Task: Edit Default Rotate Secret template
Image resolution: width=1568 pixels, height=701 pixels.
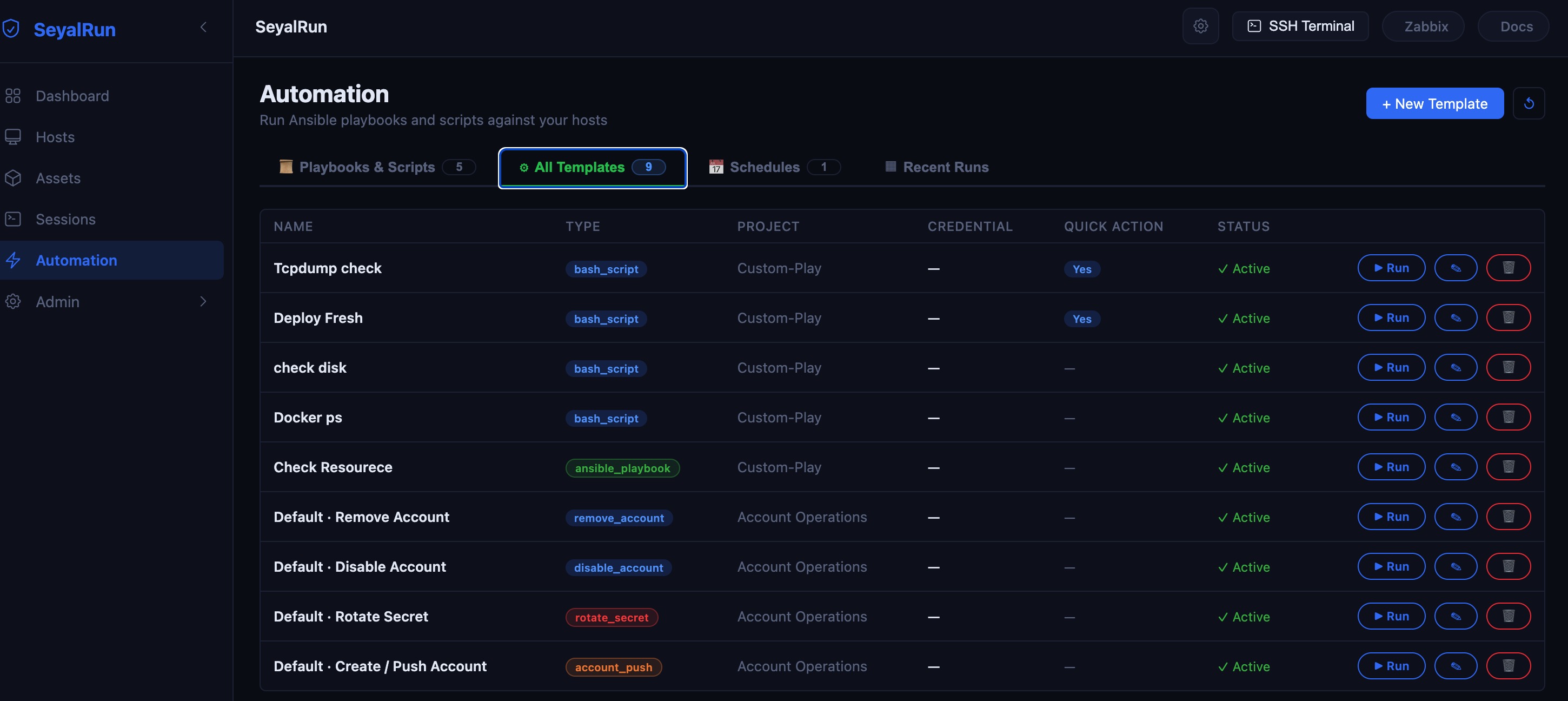Action: pos(1456,616)
